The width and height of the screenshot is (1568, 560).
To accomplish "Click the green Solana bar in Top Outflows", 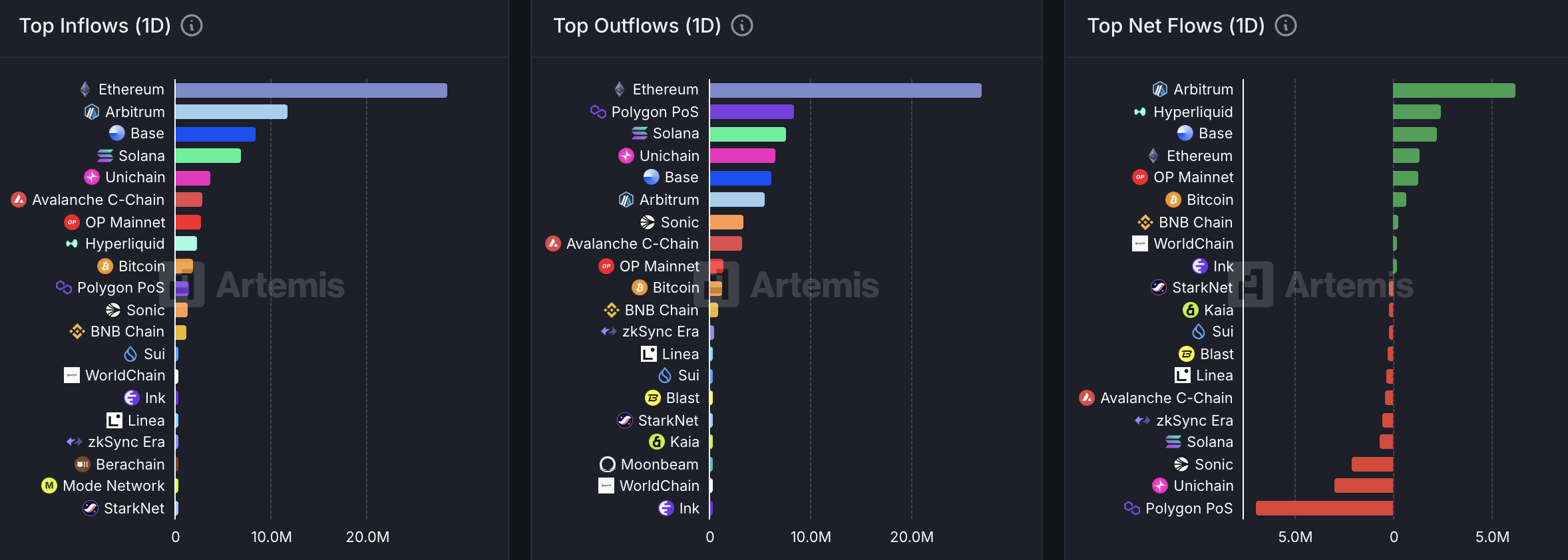I will (748, 134).
